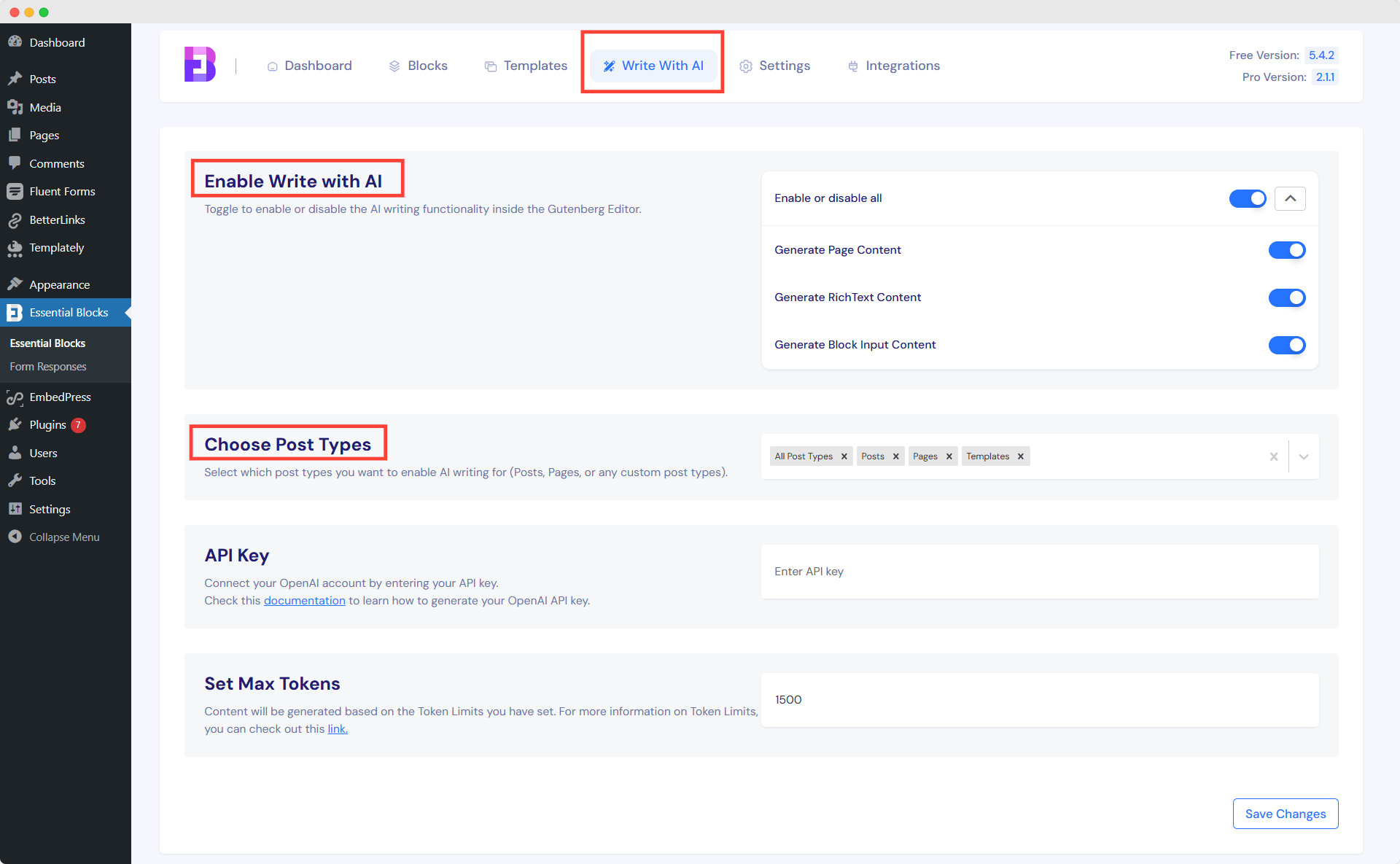Open Appearance from the sidebar
1400x864 pixels.
coord(59,284)
